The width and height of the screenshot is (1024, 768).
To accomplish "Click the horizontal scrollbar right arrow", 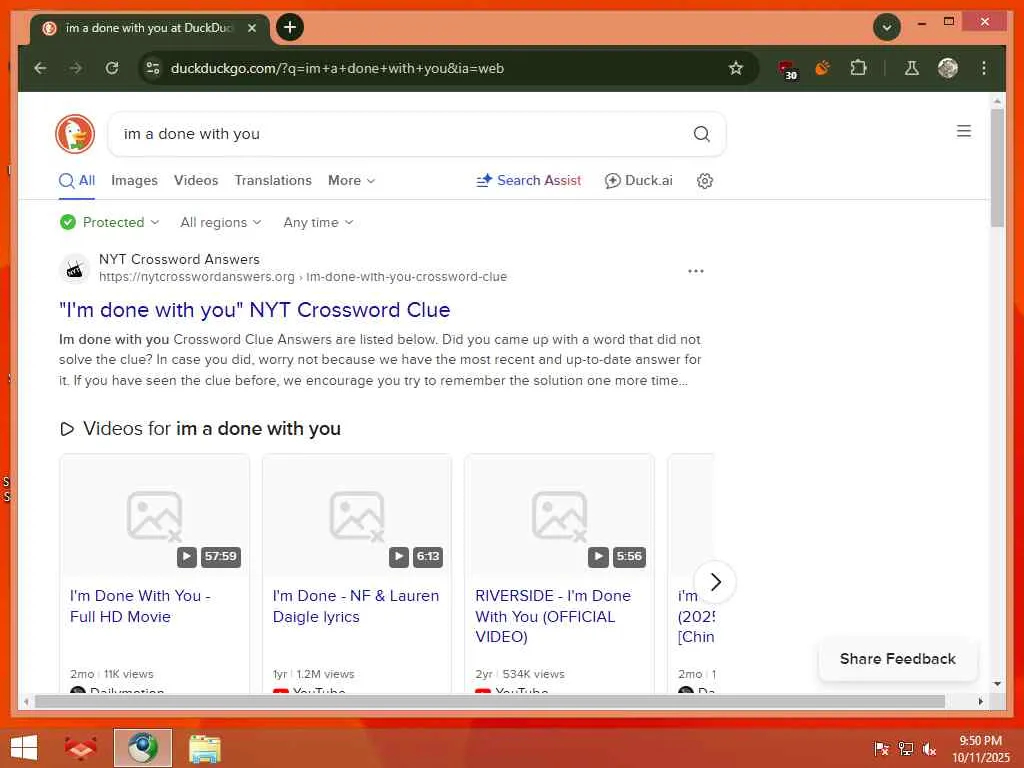I will tap(980, 701).
